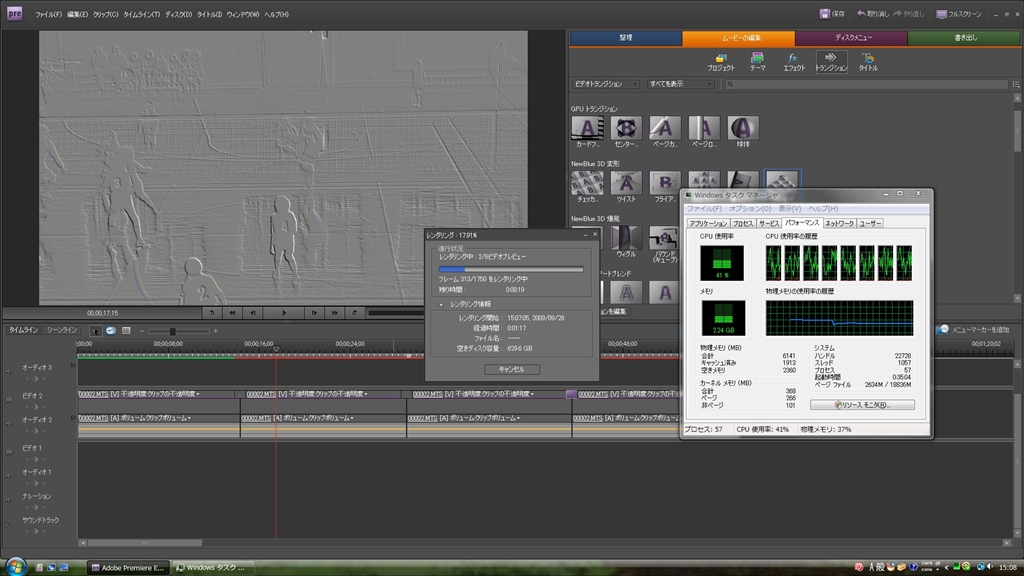The width and height of the screenshot is (1024, 576).
Task: Collapse the レンダリング情報 disclosure triangle
Action: [x=440, y=304]
